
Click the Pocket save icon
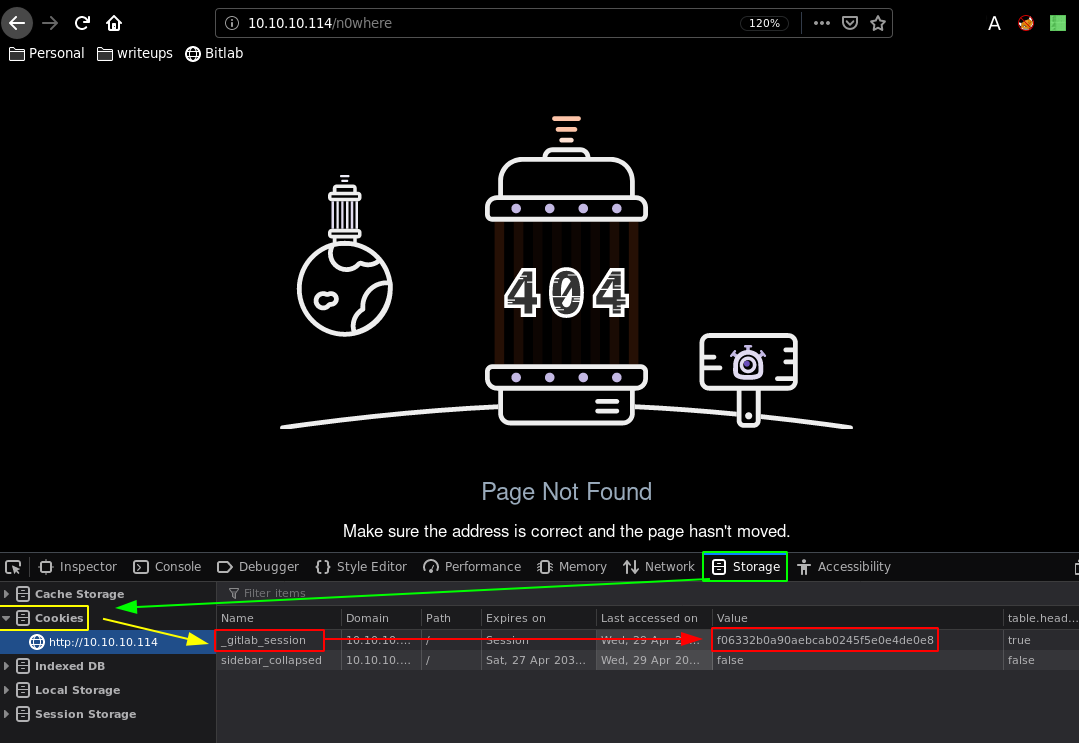[849, 23]
